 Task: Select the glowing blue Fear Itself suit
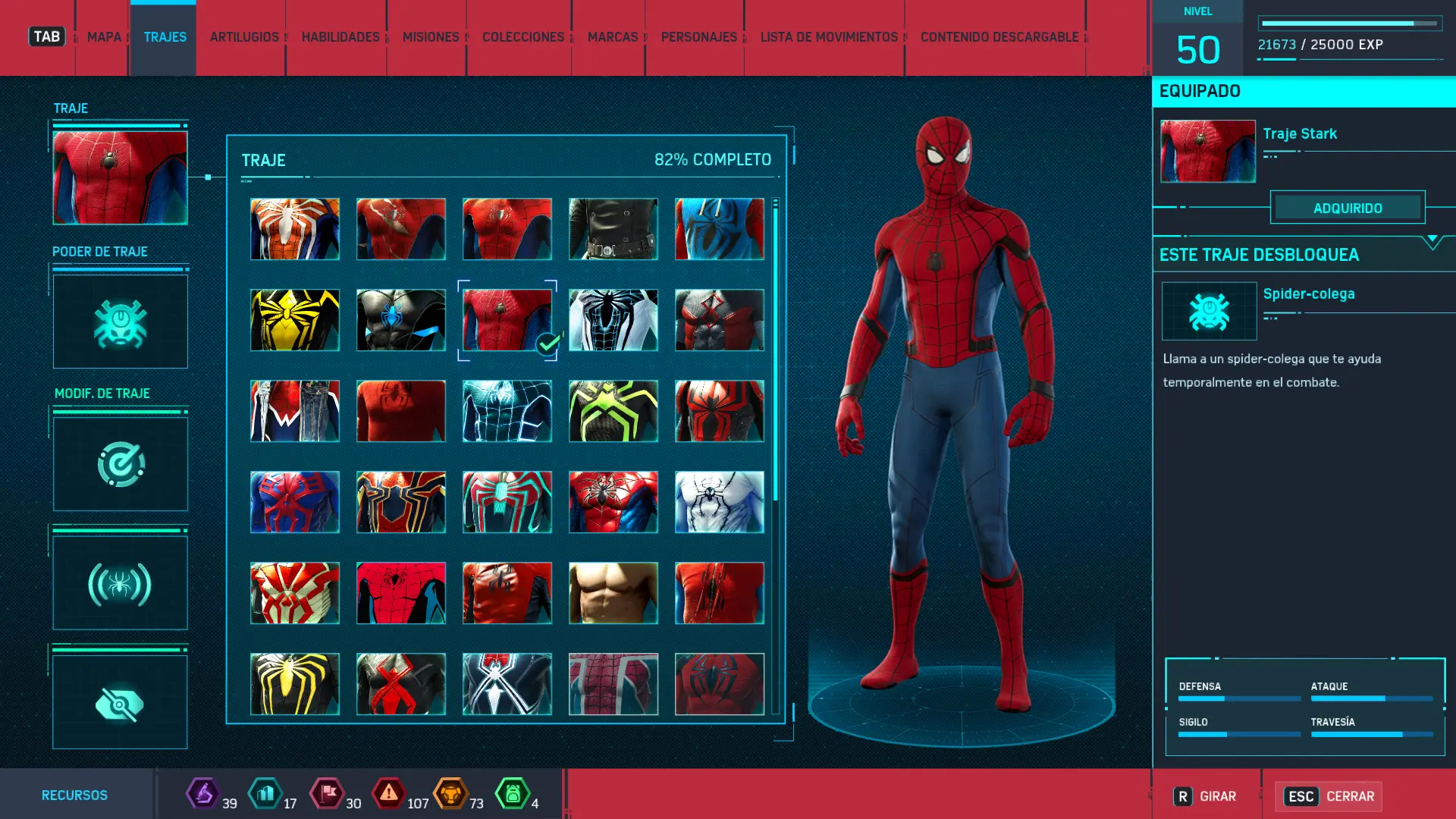point(507,411)
